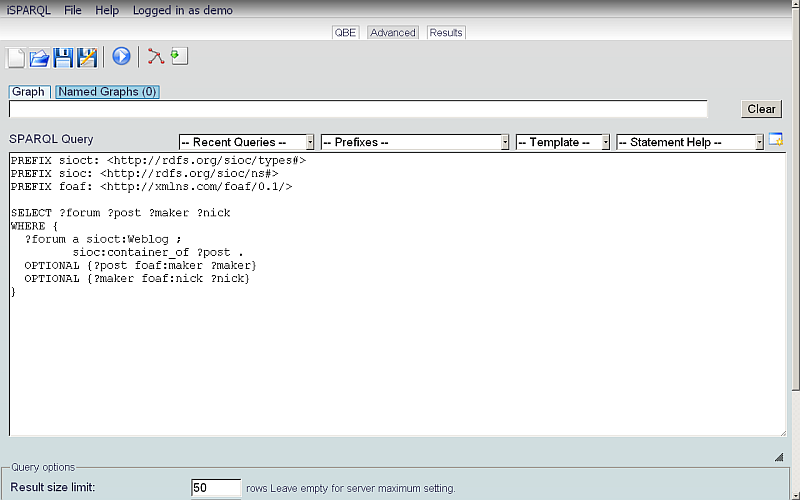Click the 'SELECT ?forum ?post ?maker ?nick' line
This screenshot has width=800, height=500.
[x=120, y=213]
